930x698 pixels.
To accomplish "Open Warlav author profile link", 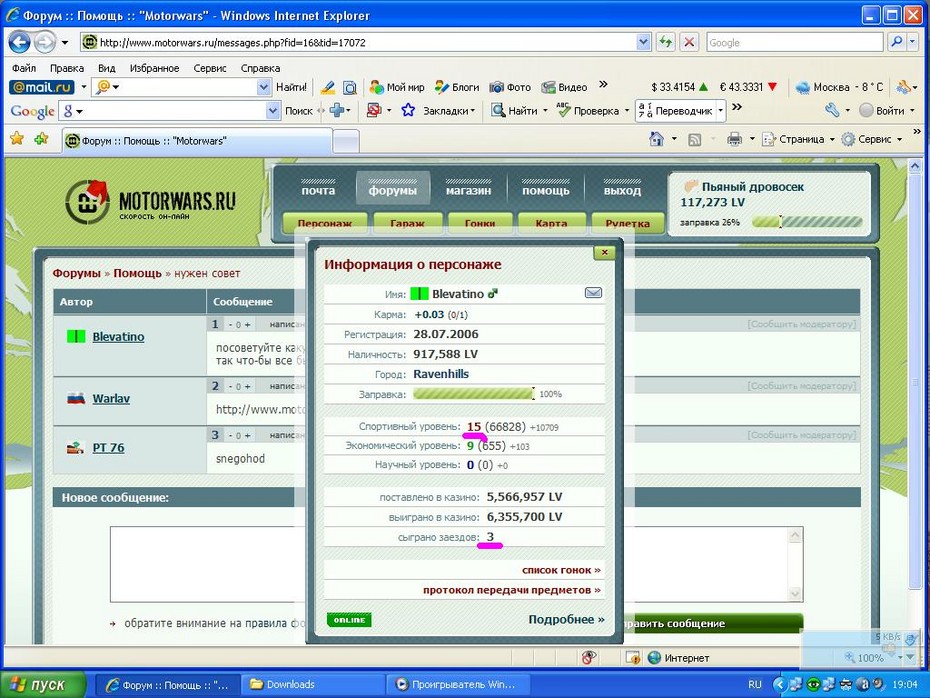I will pos(111,399).
